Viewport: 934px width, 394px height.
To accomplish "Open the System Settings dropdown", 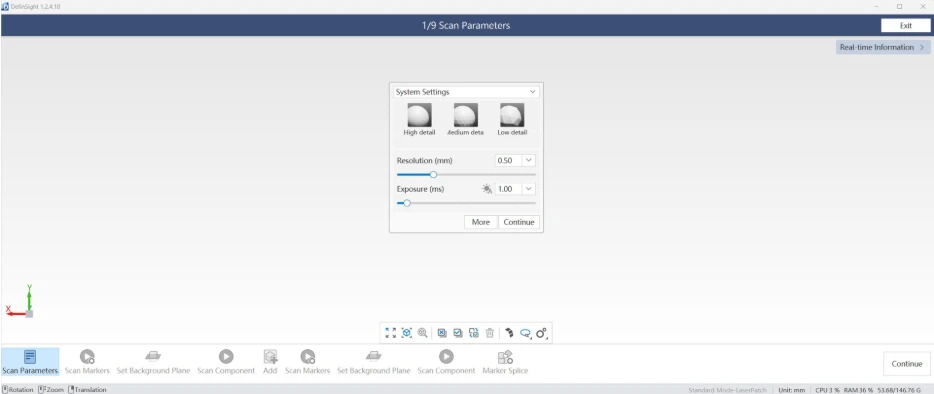I will (466, 92).
